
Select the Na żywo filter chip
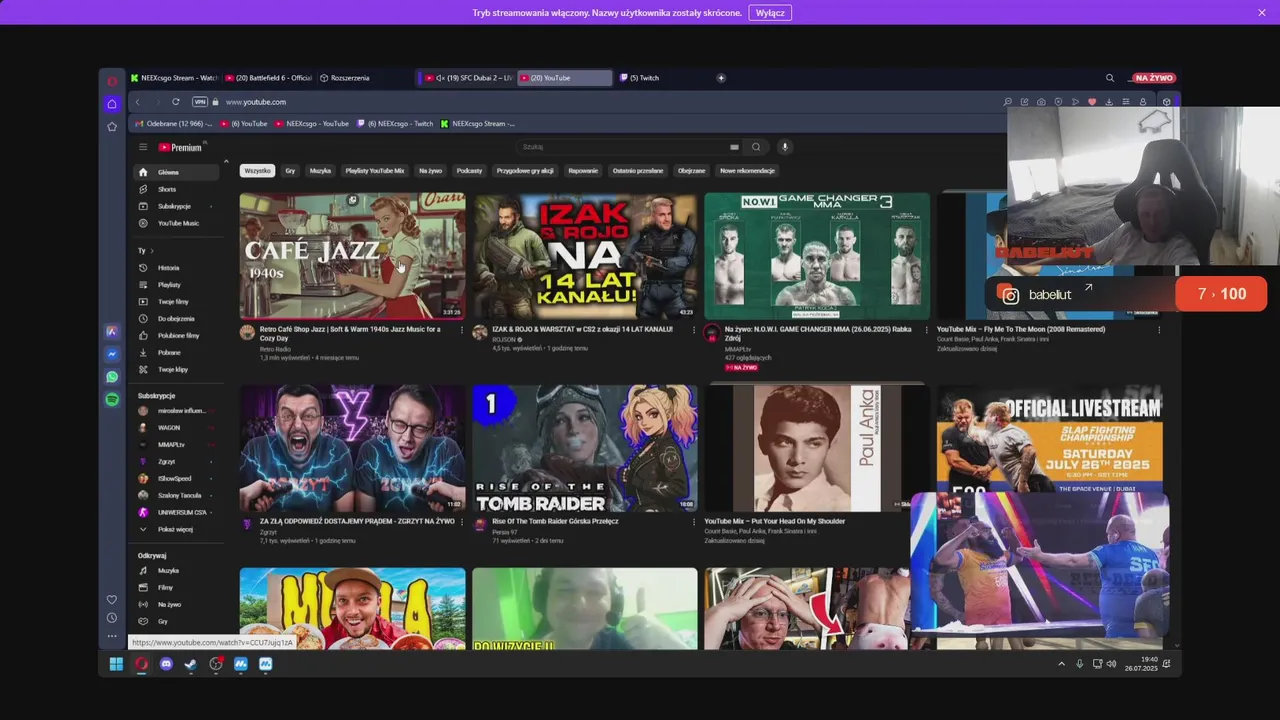[430, 171]
